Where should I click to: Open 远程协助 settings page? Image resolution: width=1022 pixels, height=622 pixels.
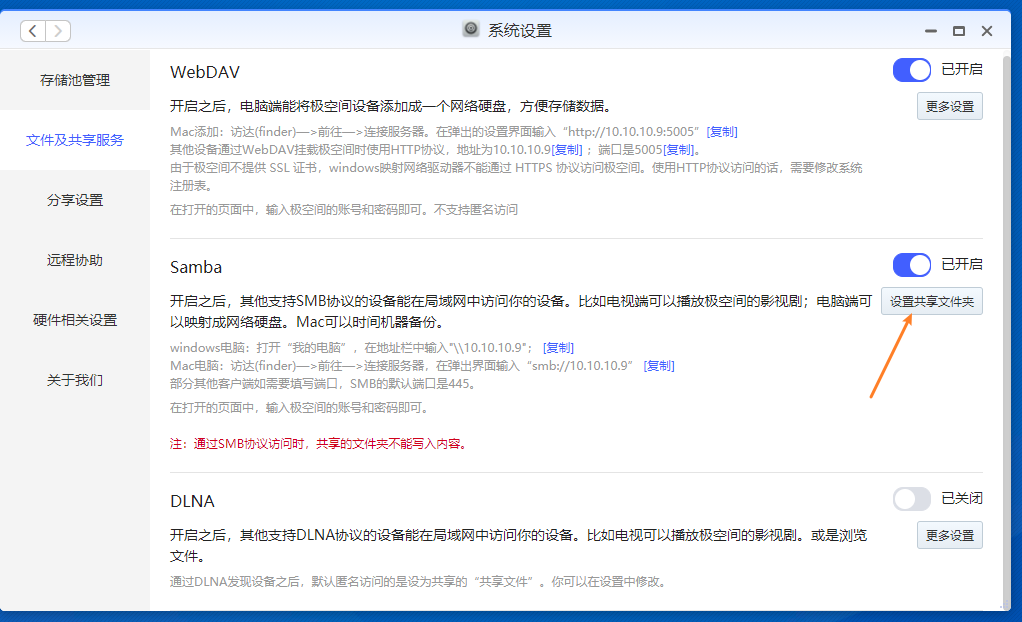tap(75, 260)
